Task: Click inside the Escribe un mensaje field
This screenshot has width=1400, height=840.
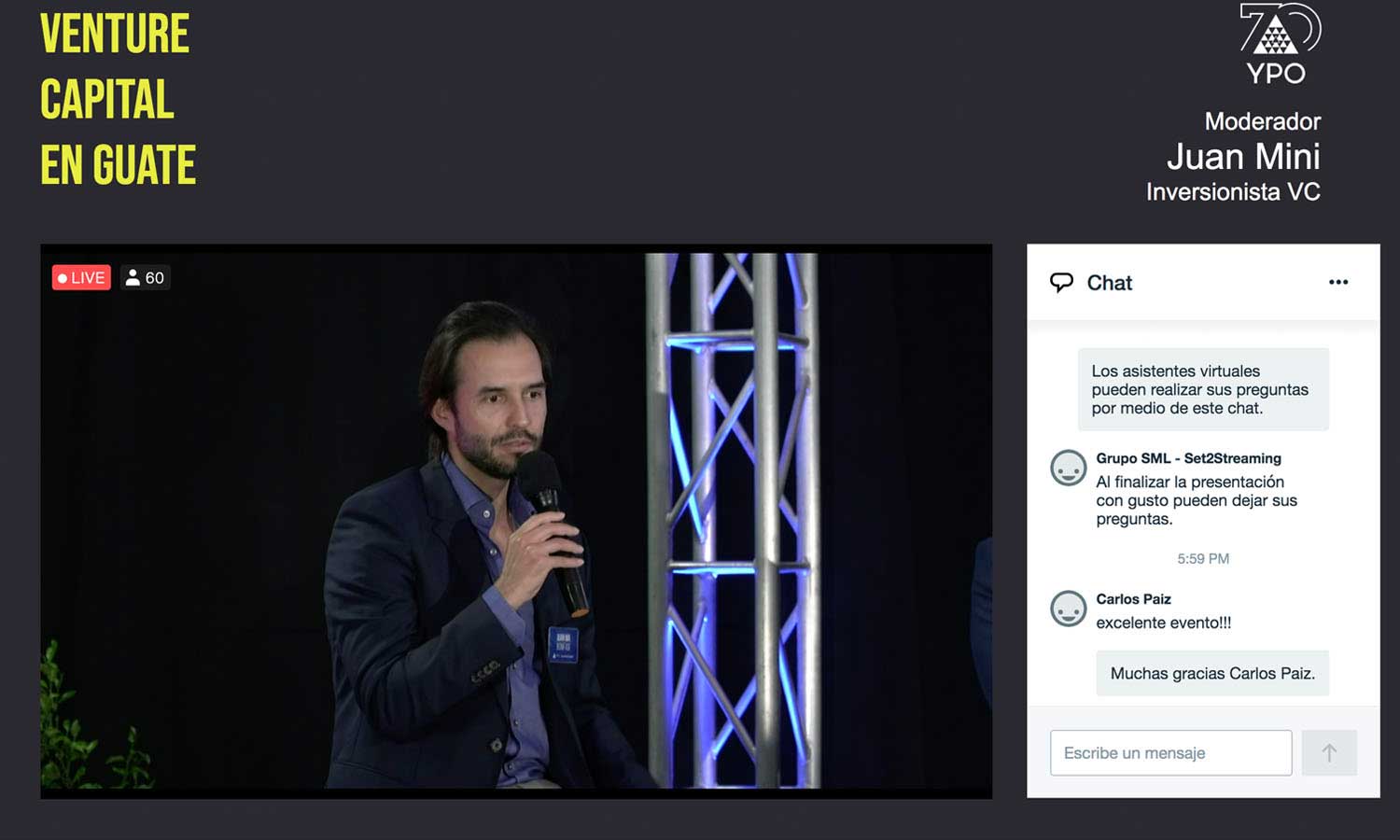Action: point(1170,753)
